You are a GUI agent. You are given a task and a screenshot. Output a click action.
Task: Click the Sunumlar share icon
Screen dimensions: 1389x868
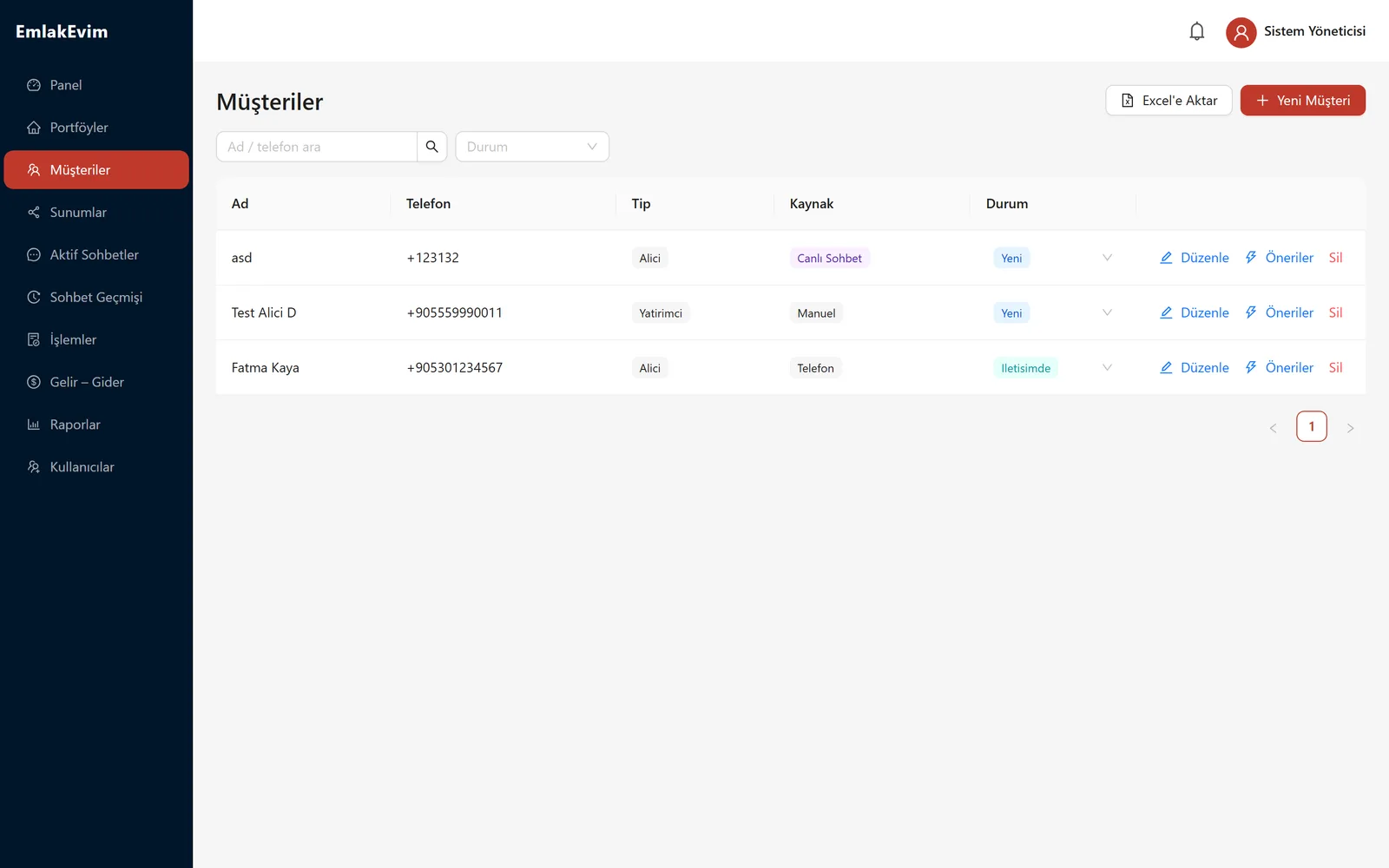(34, 213)
